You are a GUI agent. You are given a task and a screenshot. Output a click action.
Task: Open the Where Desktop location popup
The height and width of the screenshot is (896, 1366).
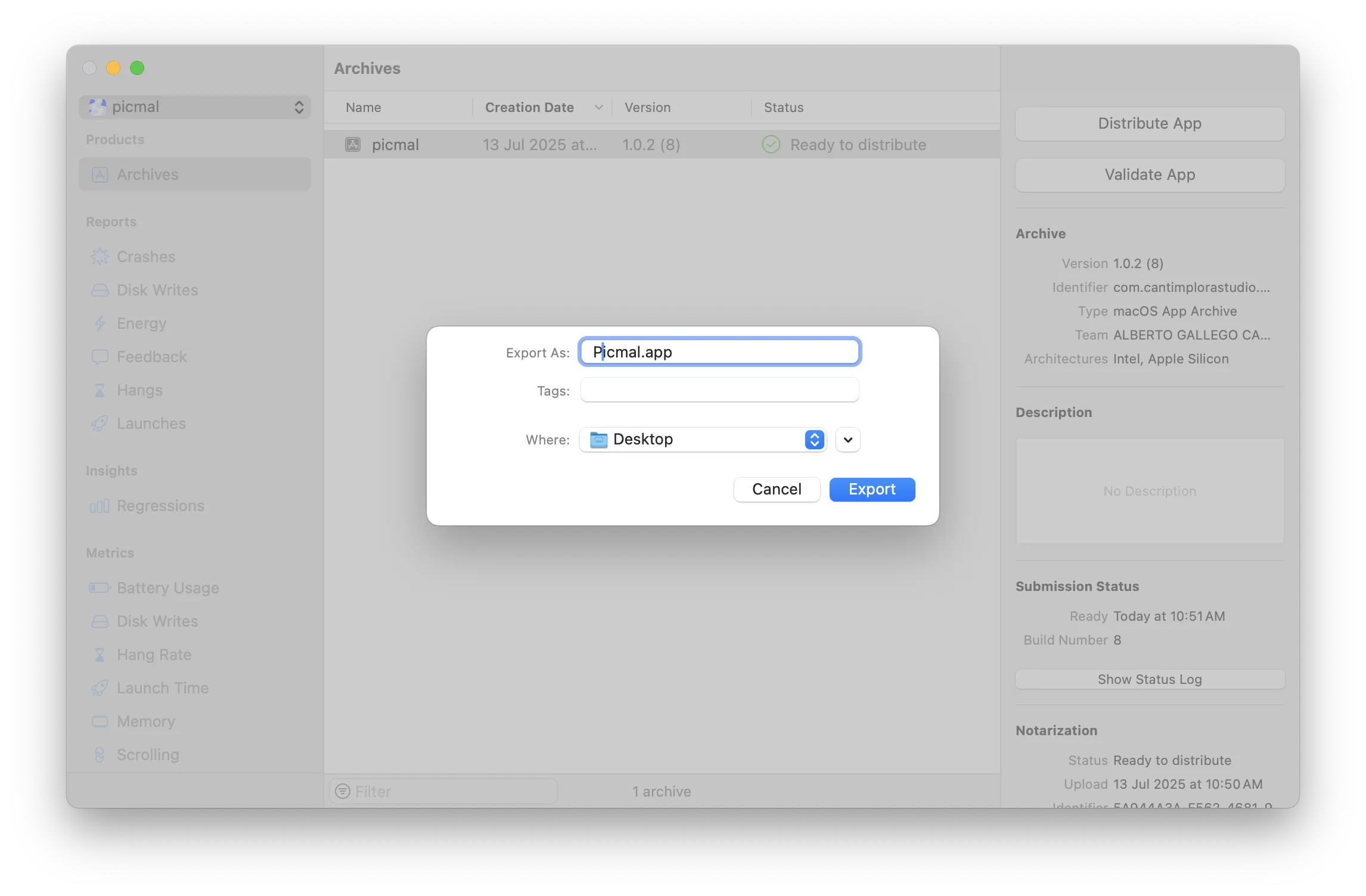coord(703,440)
